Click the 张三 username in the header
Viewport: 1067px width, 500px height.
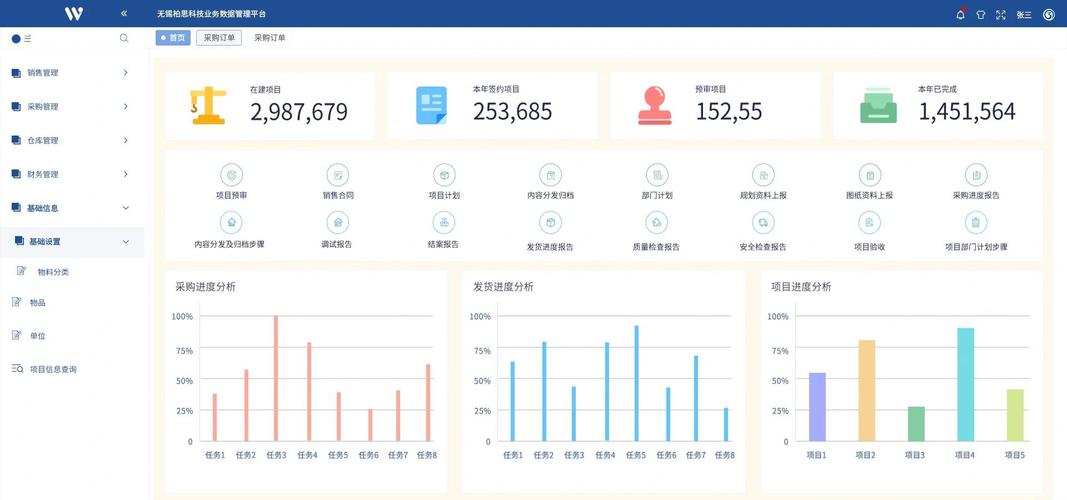pyautogui.click(x=1024, y=14)
